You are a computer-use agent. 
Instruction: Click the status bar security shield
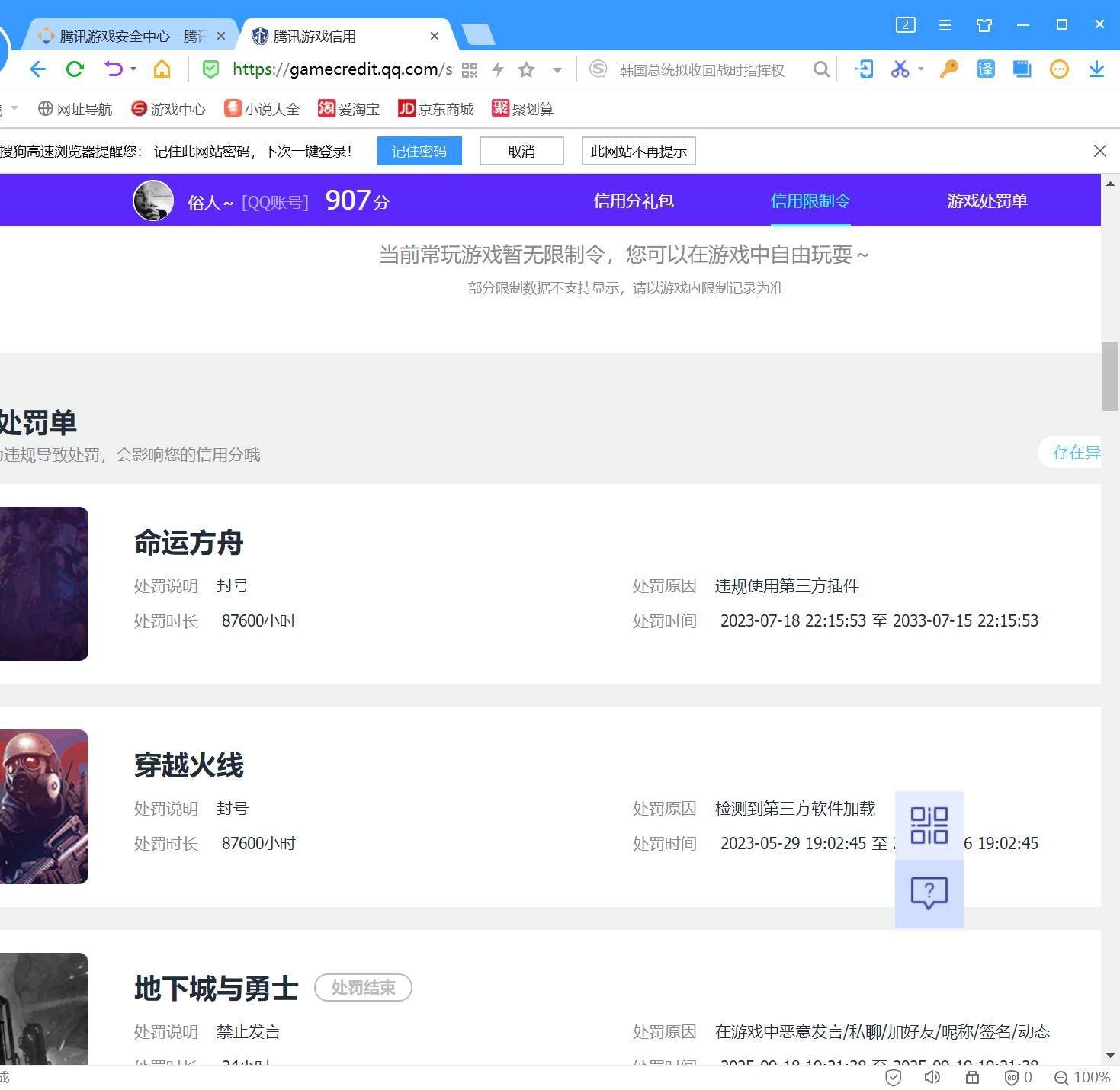click(x=894, y=1077)
